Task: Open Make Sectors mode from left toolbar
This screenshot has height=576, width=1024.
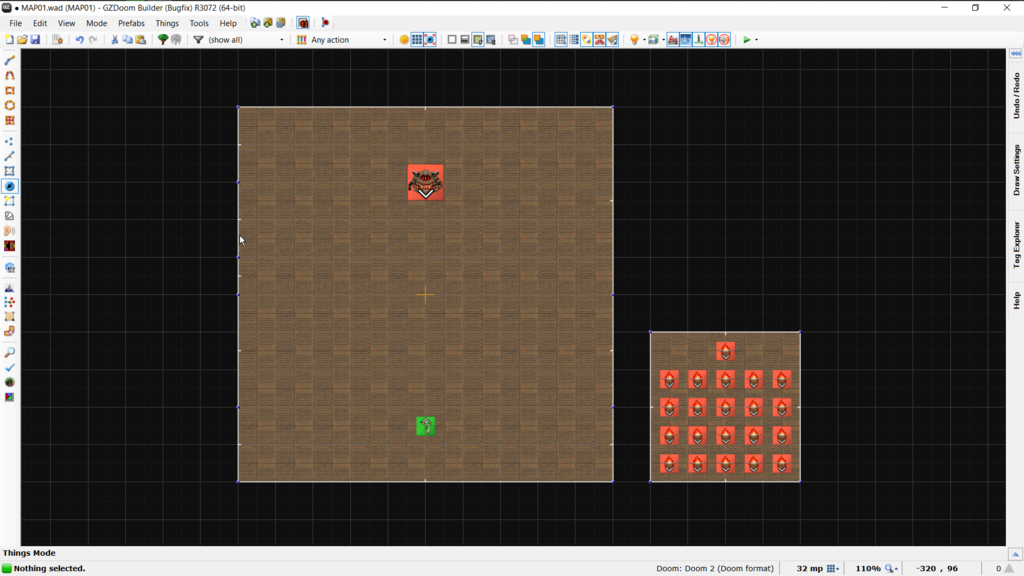Action: point(10,201)
